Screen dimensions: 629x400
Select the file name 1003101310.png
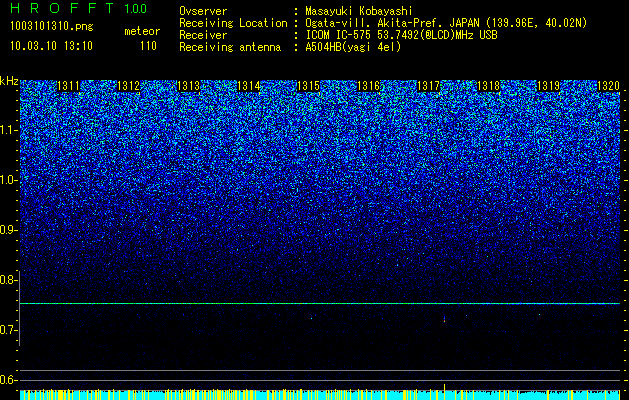[52, 26]
